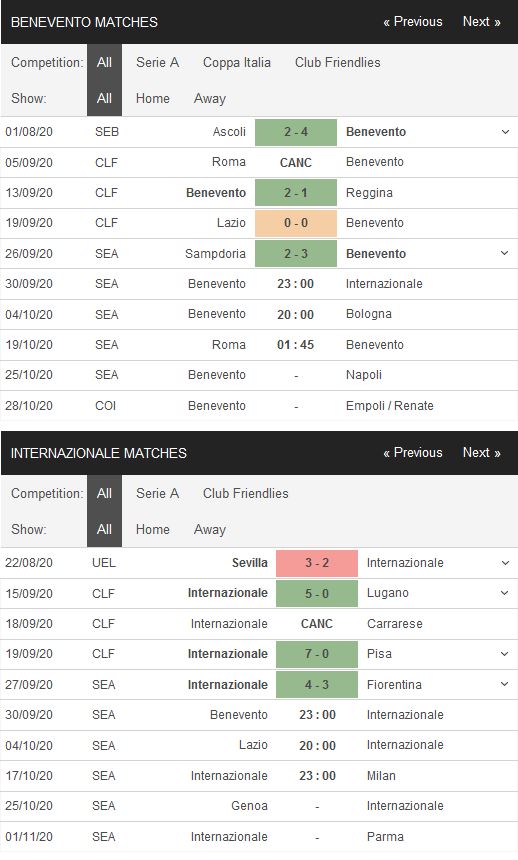This screenshot has height=860, width=518.
Task: Show Club Friendlies for Benevento
Action: click(x=337, y=63)
